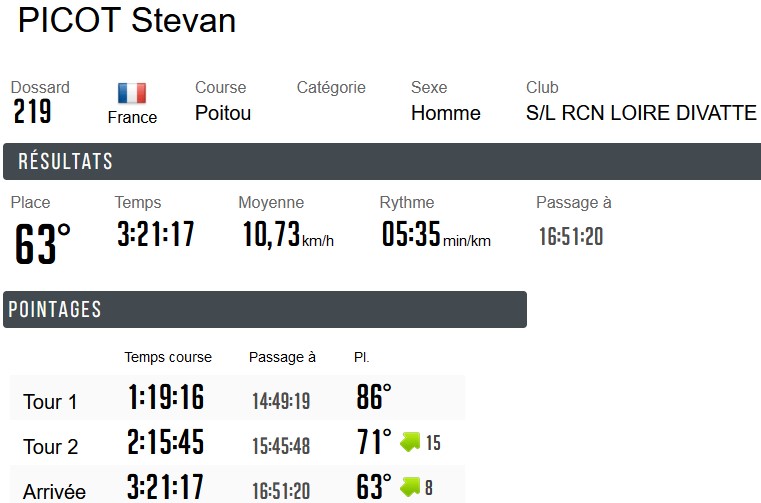Click the 63° final place value

(43, 244)
